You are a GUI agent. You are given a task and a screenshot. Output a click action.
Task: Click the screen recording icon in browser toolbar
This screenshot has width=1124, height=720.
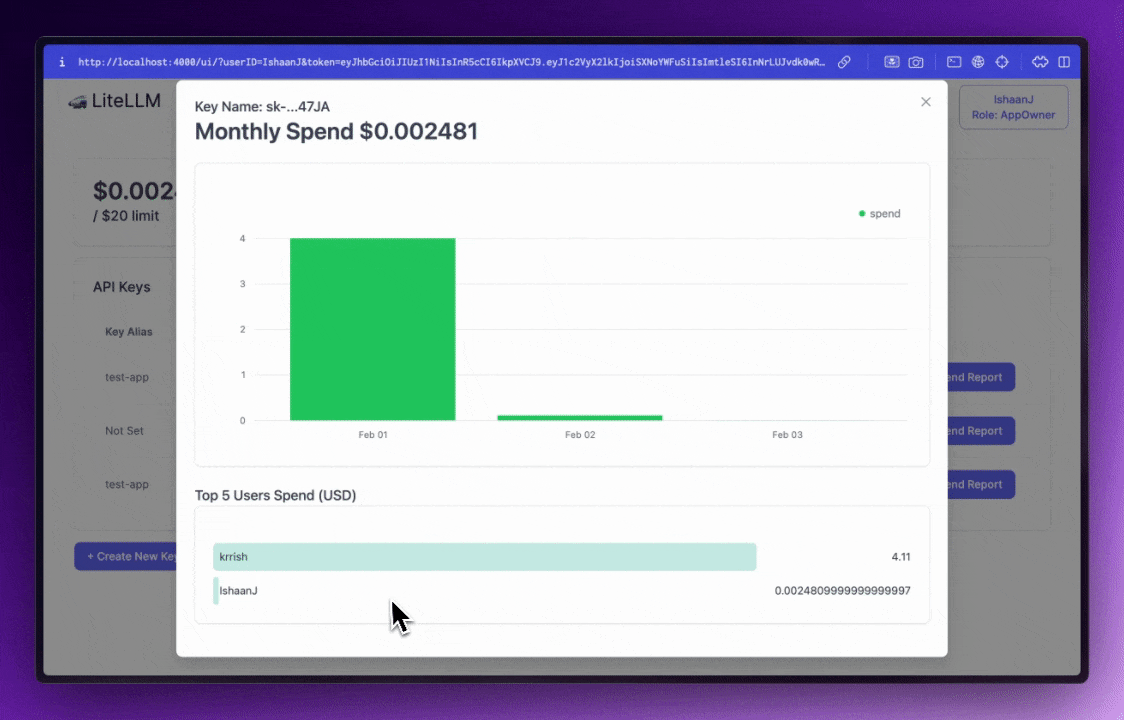(892, 62)
